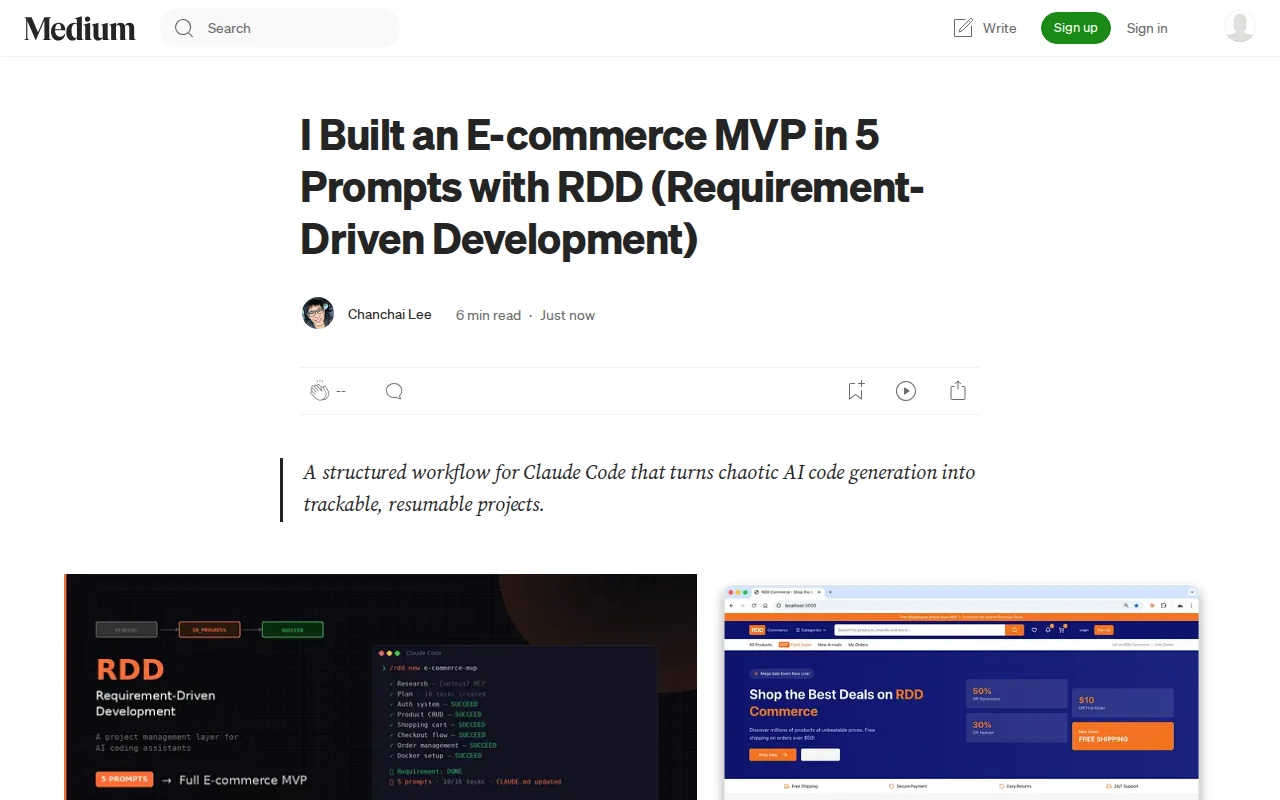The width and height of the screenshot is (1280, 800).
Task: Click the '5 PROMPTS' orange badge in image
Action: pos(125,779)
